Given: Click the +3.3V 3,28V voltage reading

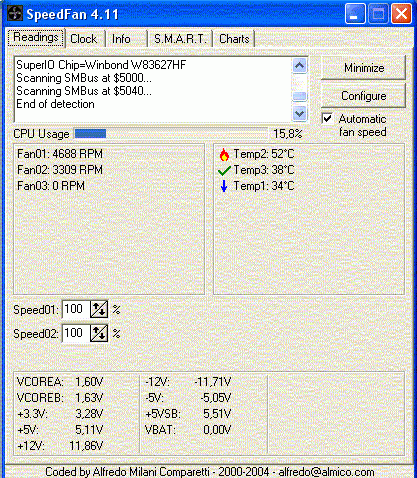Looking at the screenshot, I should click(x=60, y=414).
